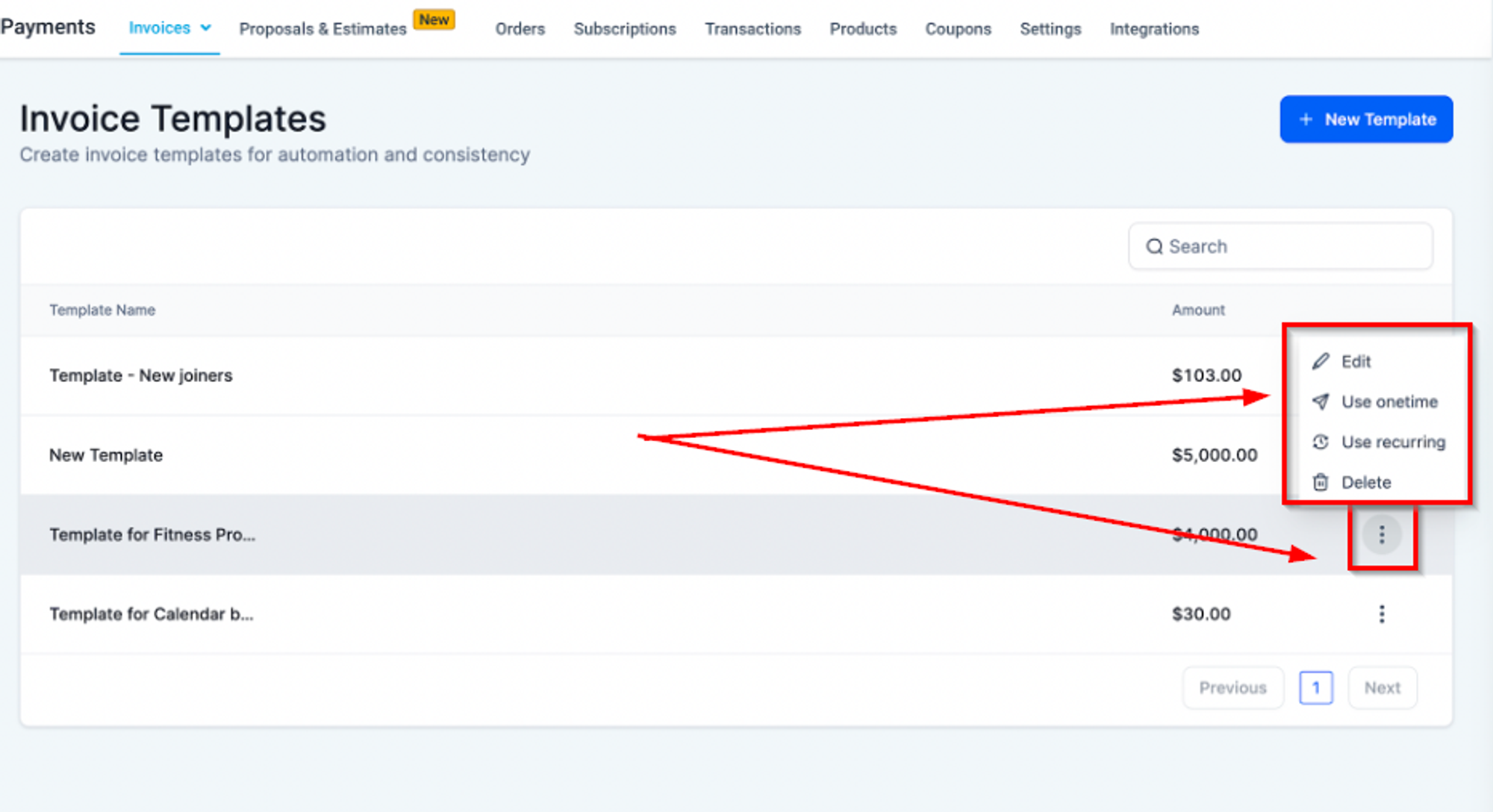Click the Delete trash icon
Screen dimensions: 1493x812
coord(1321,482)
